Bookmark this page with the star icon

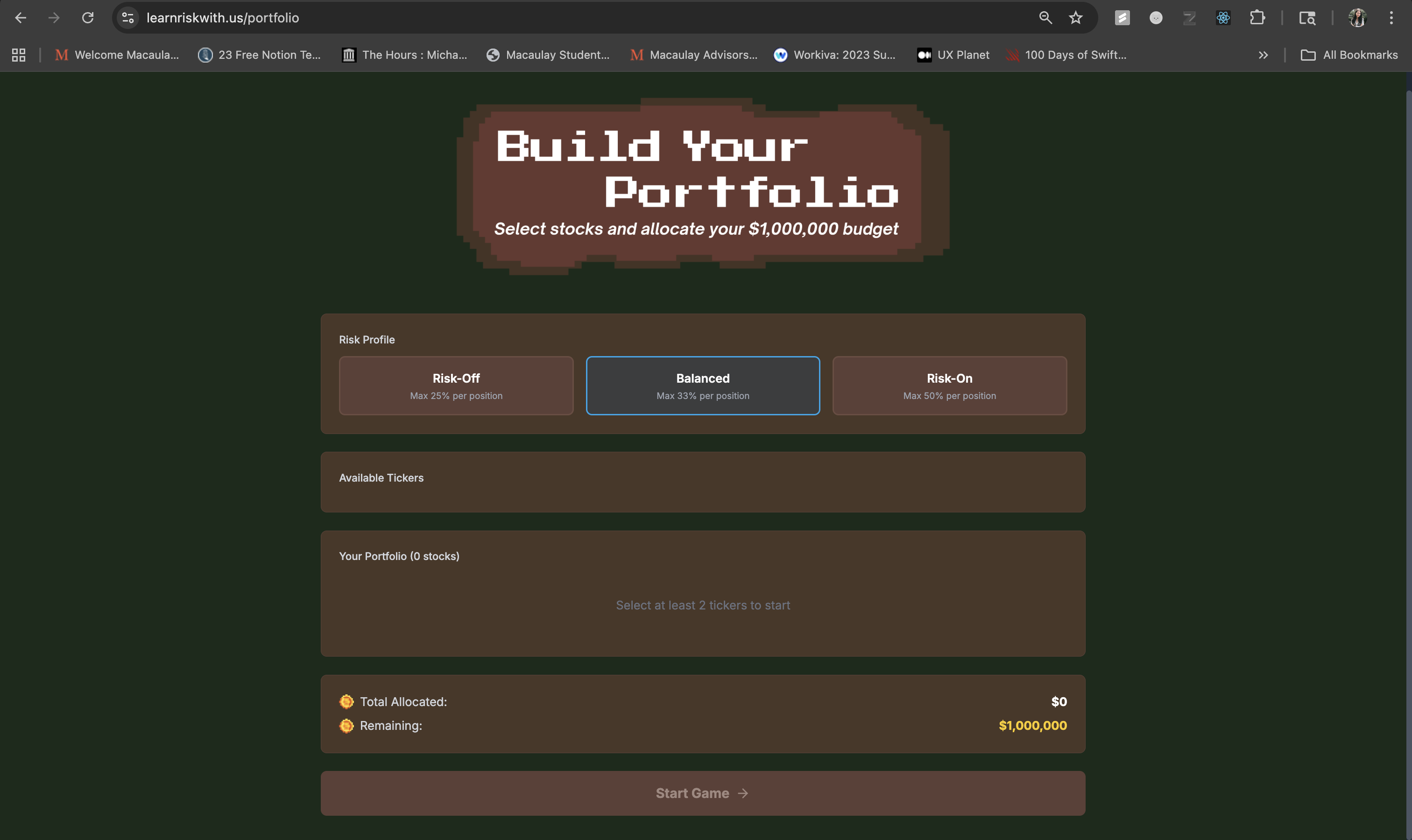coord(1075,18)
